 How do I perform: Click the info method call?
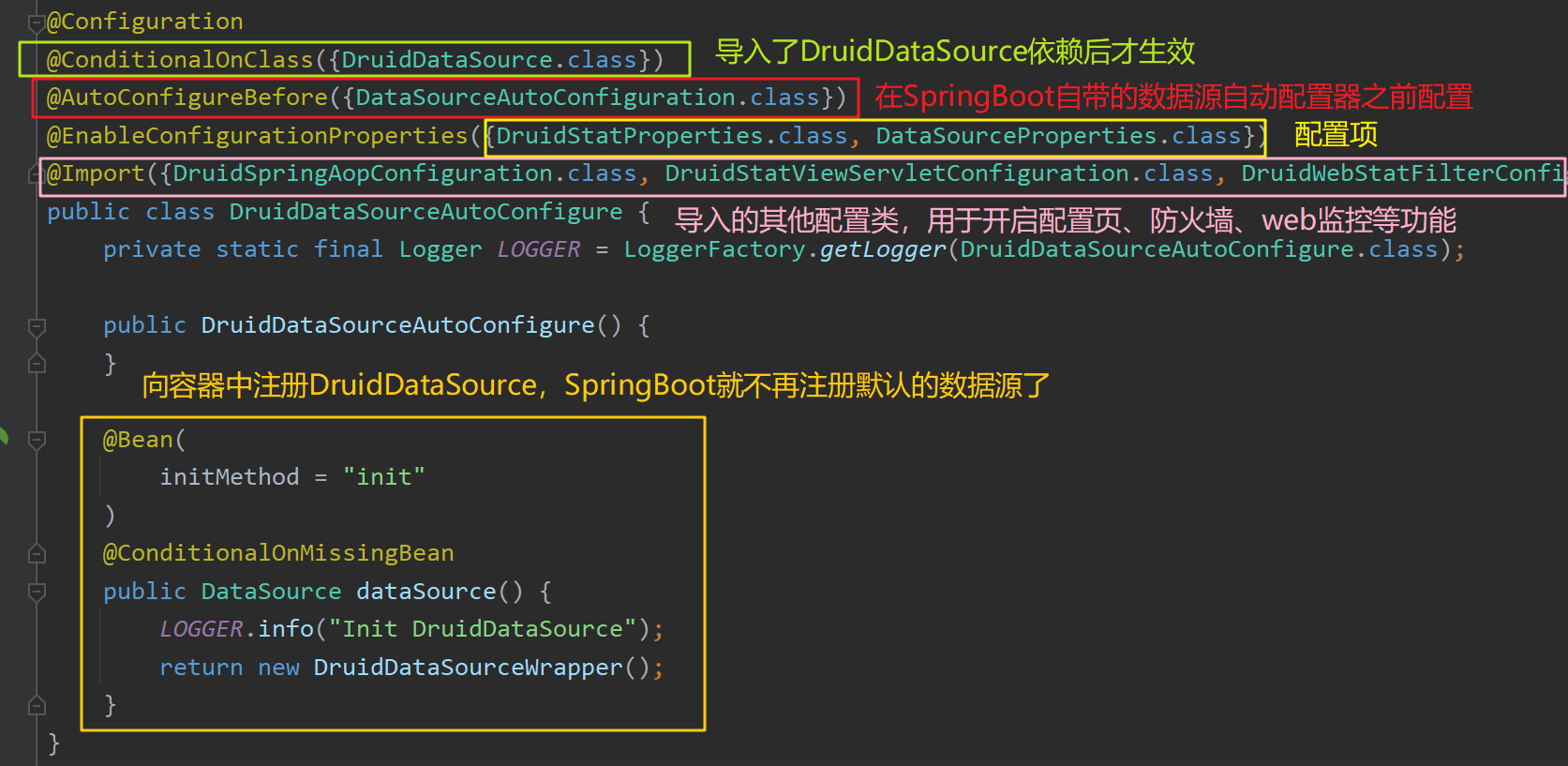[286, 629]
